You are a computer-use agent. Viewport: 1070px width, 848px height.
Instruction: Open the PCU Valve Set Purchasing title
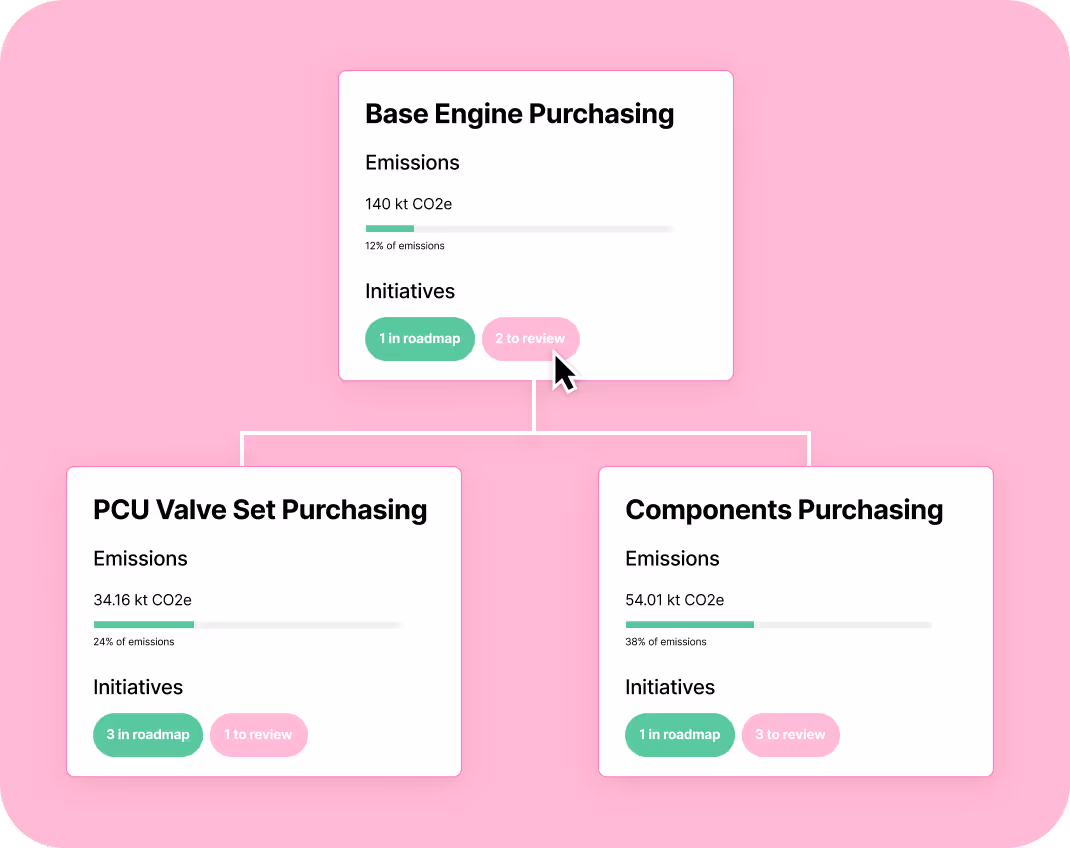coord(261,510)
